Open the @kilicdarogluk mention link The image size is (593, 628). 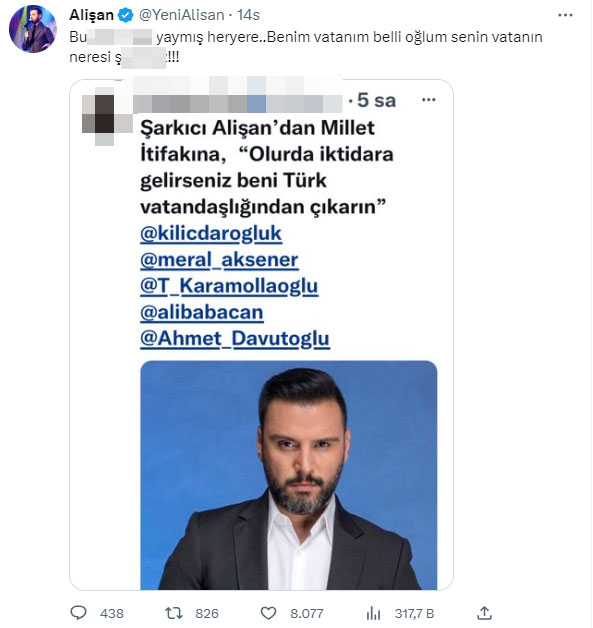tap(211, 234)
